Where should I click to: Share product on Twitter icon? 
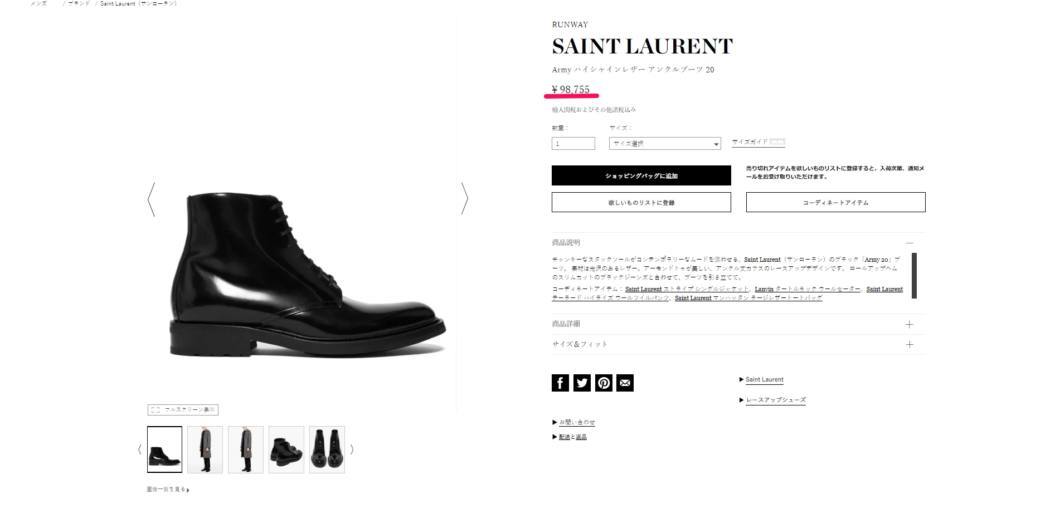pos(581,383)
